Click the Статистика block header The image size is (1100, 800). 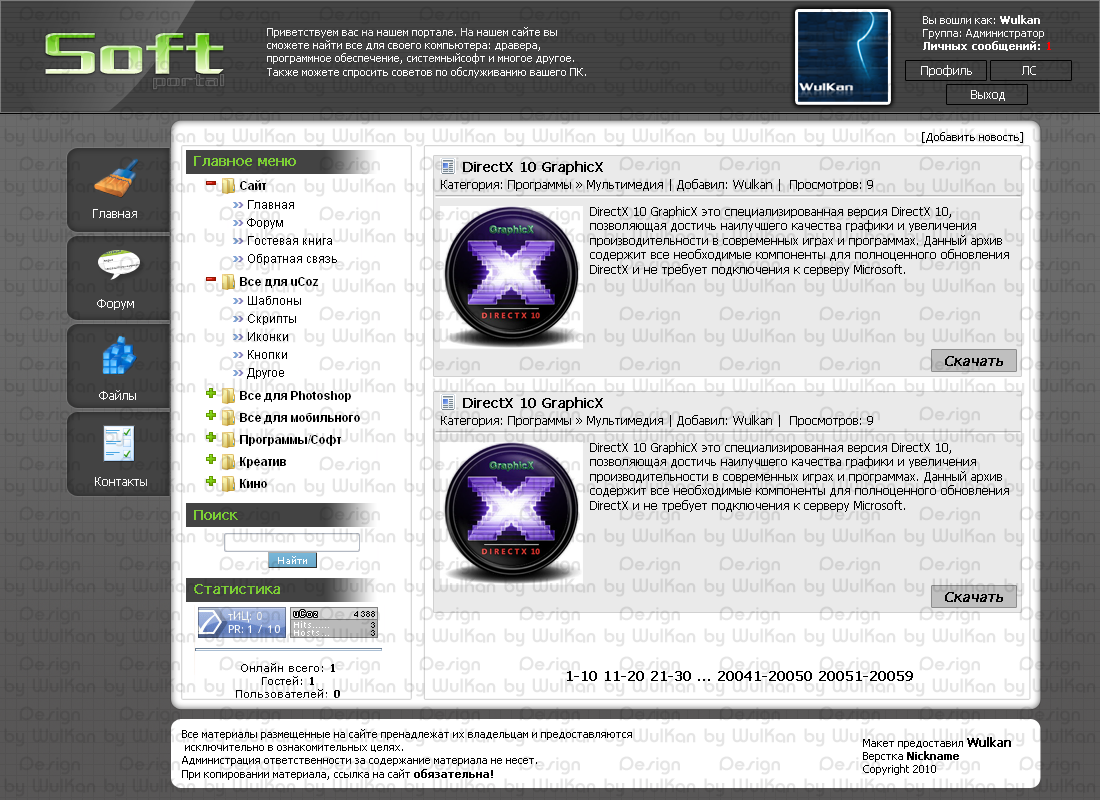[281, 589]
